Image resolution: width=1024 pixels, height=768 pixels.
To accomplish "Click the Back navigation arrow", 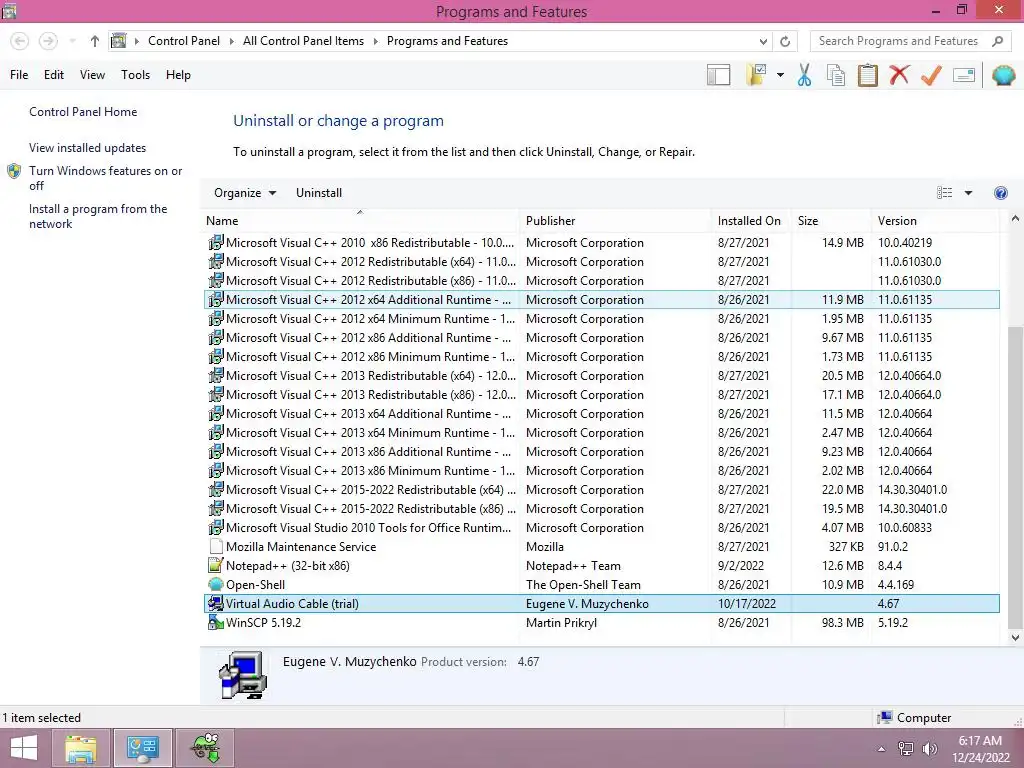I will coord(20,41).
